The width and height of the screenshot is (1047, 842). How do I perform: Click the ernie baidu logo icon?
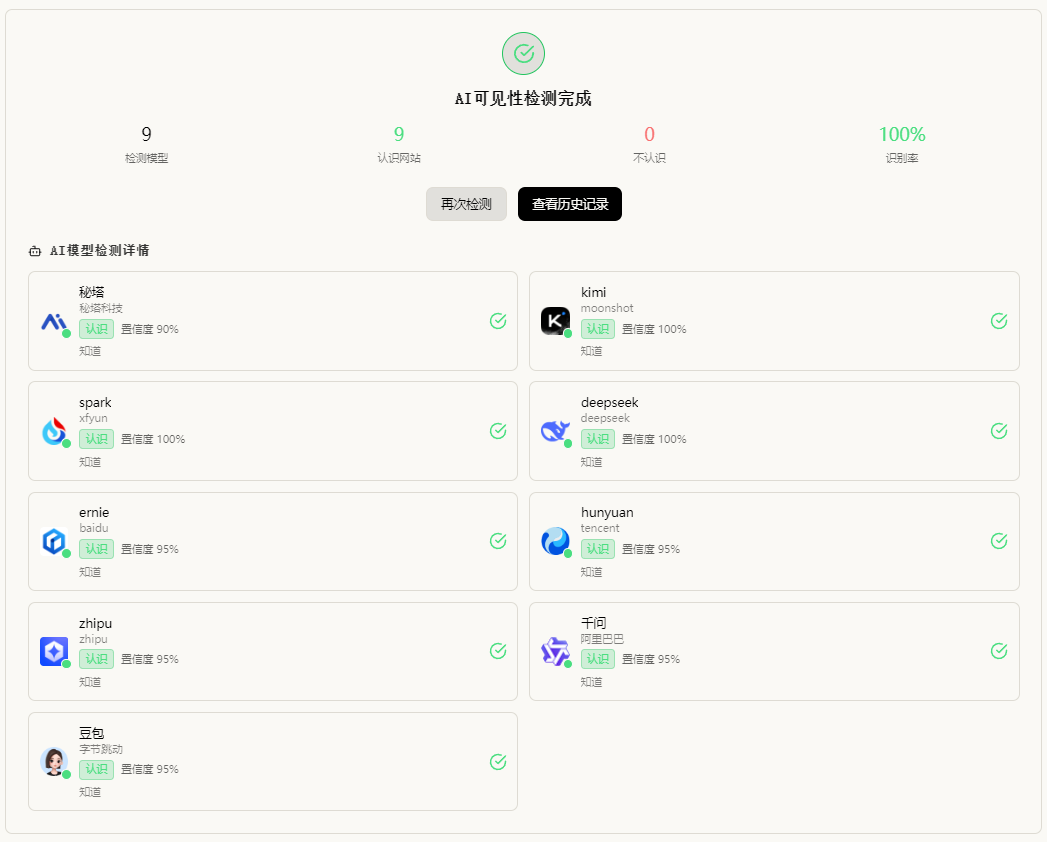[x=54, y=541]
